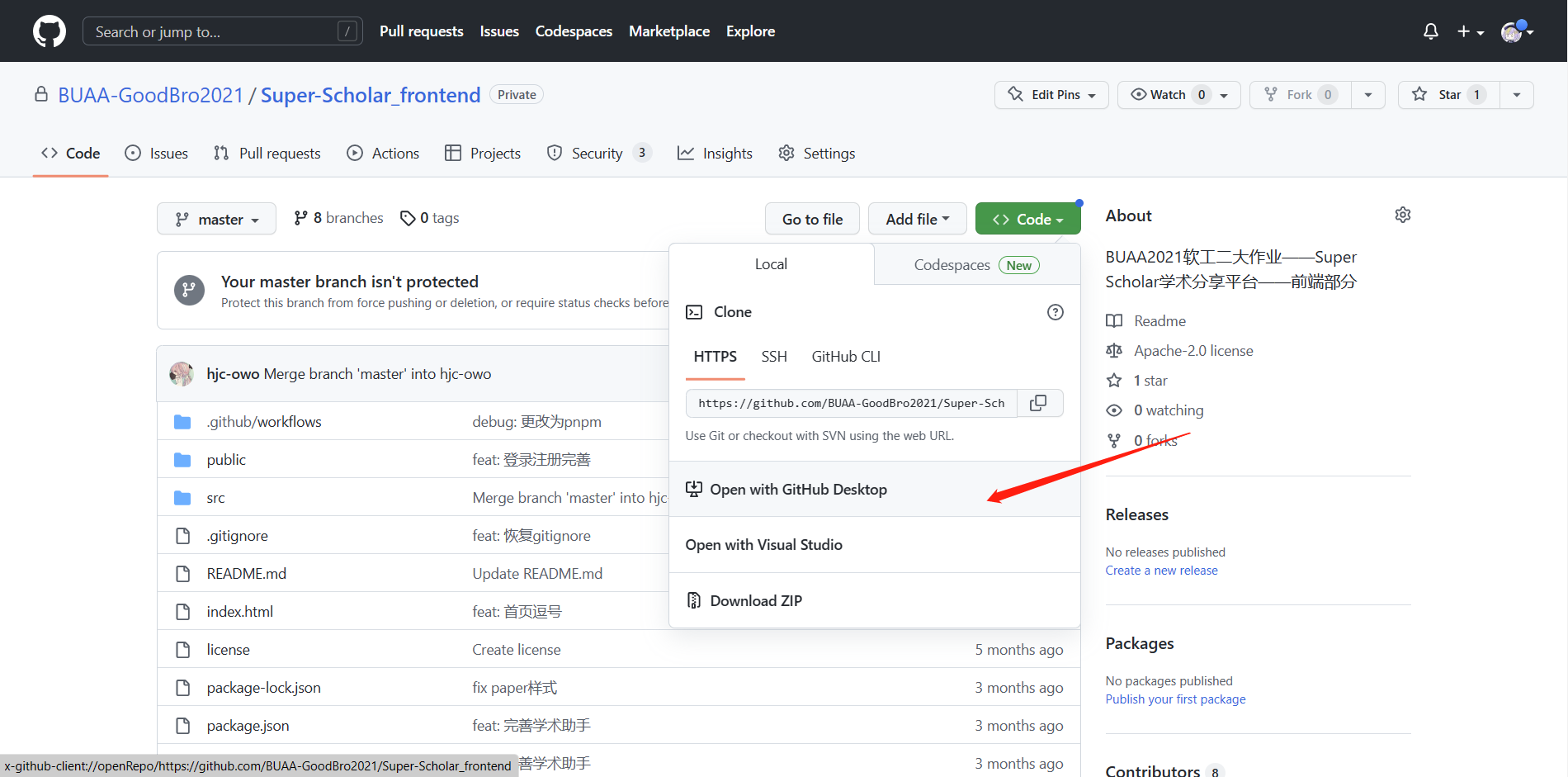Open the clone help question-mark icon
This screenshot has height=777, width=1568.
point(1056,312)
